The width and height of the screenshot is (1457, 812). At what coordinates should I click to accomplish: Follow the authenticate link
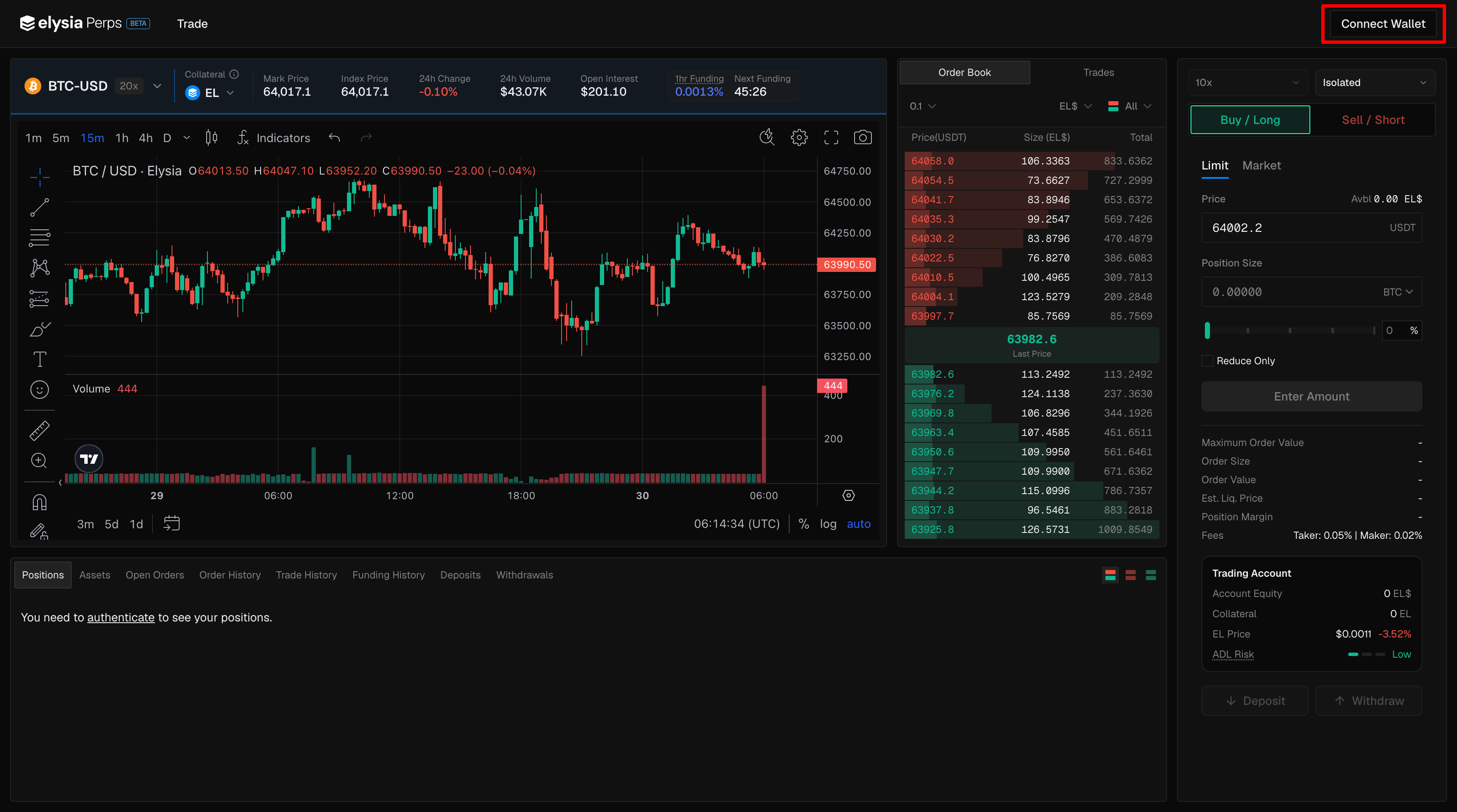[121, 618]
